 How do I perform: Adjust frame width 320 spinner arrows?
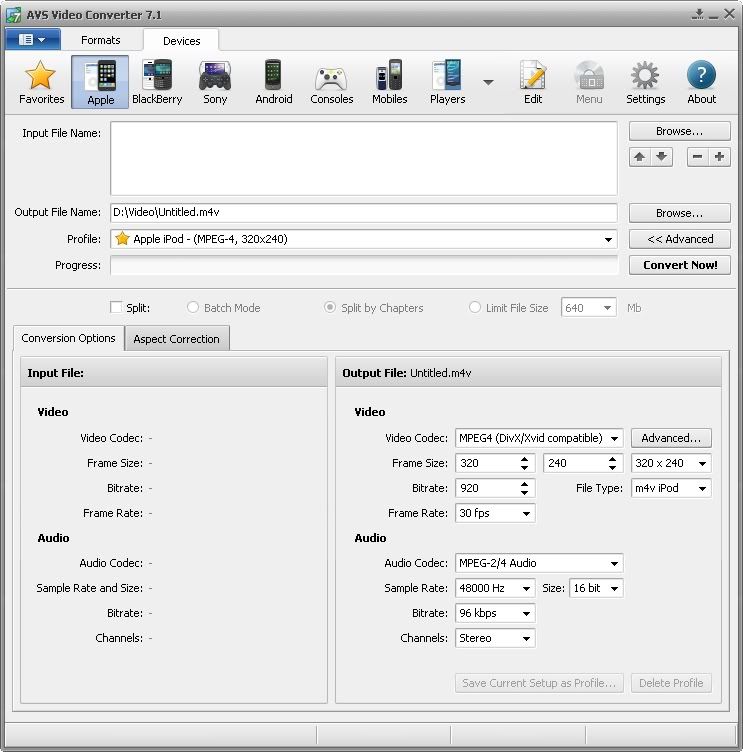click(524, 463)
